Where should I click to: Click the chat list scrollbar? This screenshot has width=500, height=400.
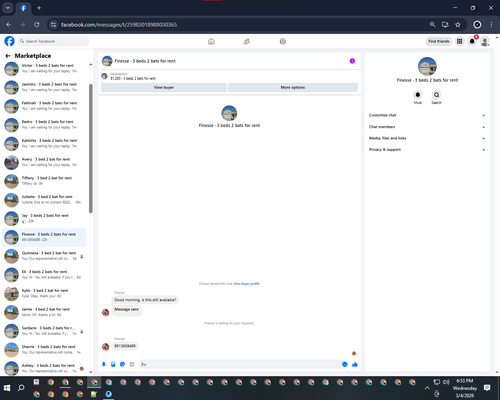(x=91, y=148)
